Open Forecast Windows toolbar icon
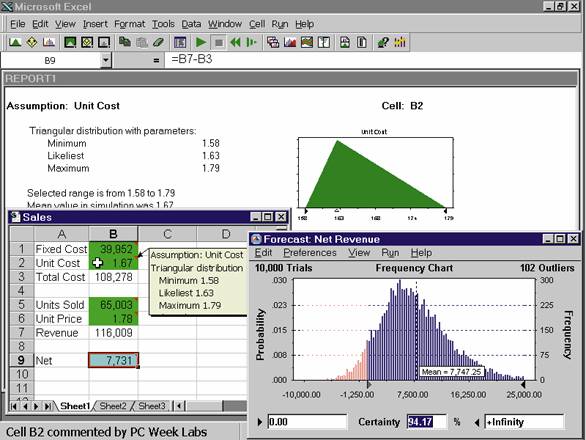Image resolution: width=586 pixels, height=440 pixels. click(273, 42)
